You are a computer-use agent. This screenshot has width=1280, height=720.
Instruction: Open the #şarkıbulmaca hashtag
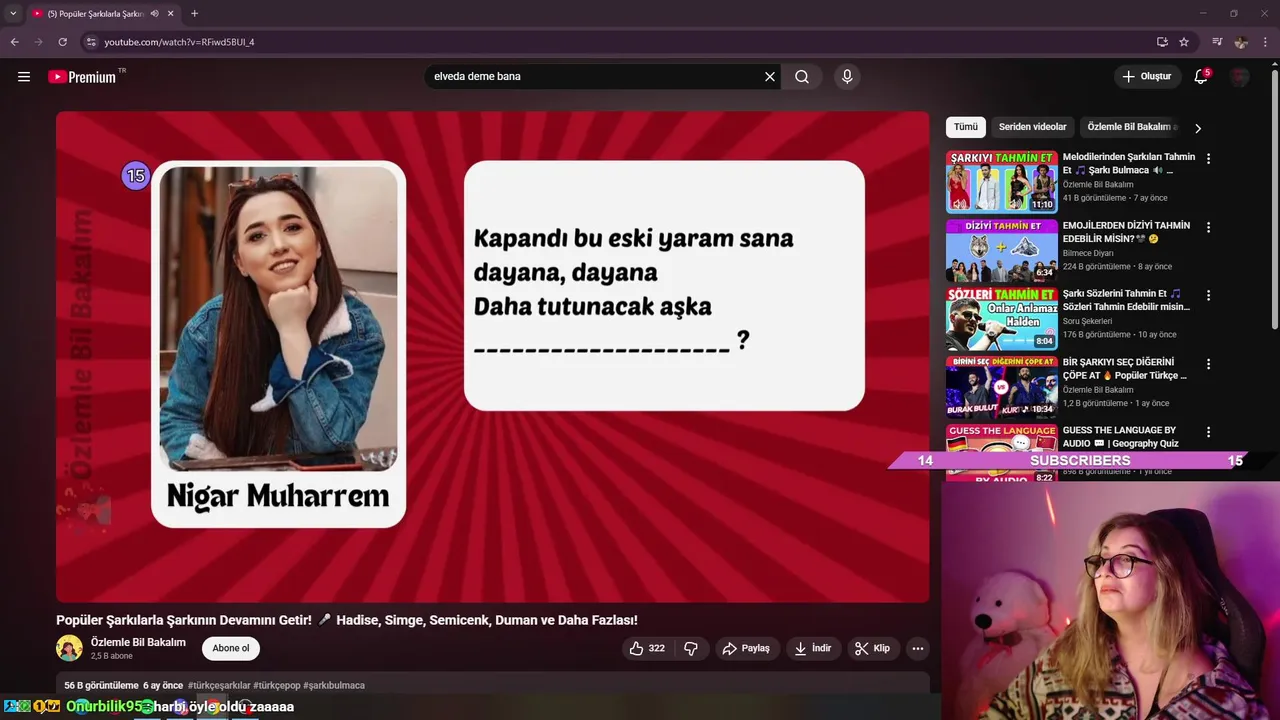click(334, 686)
